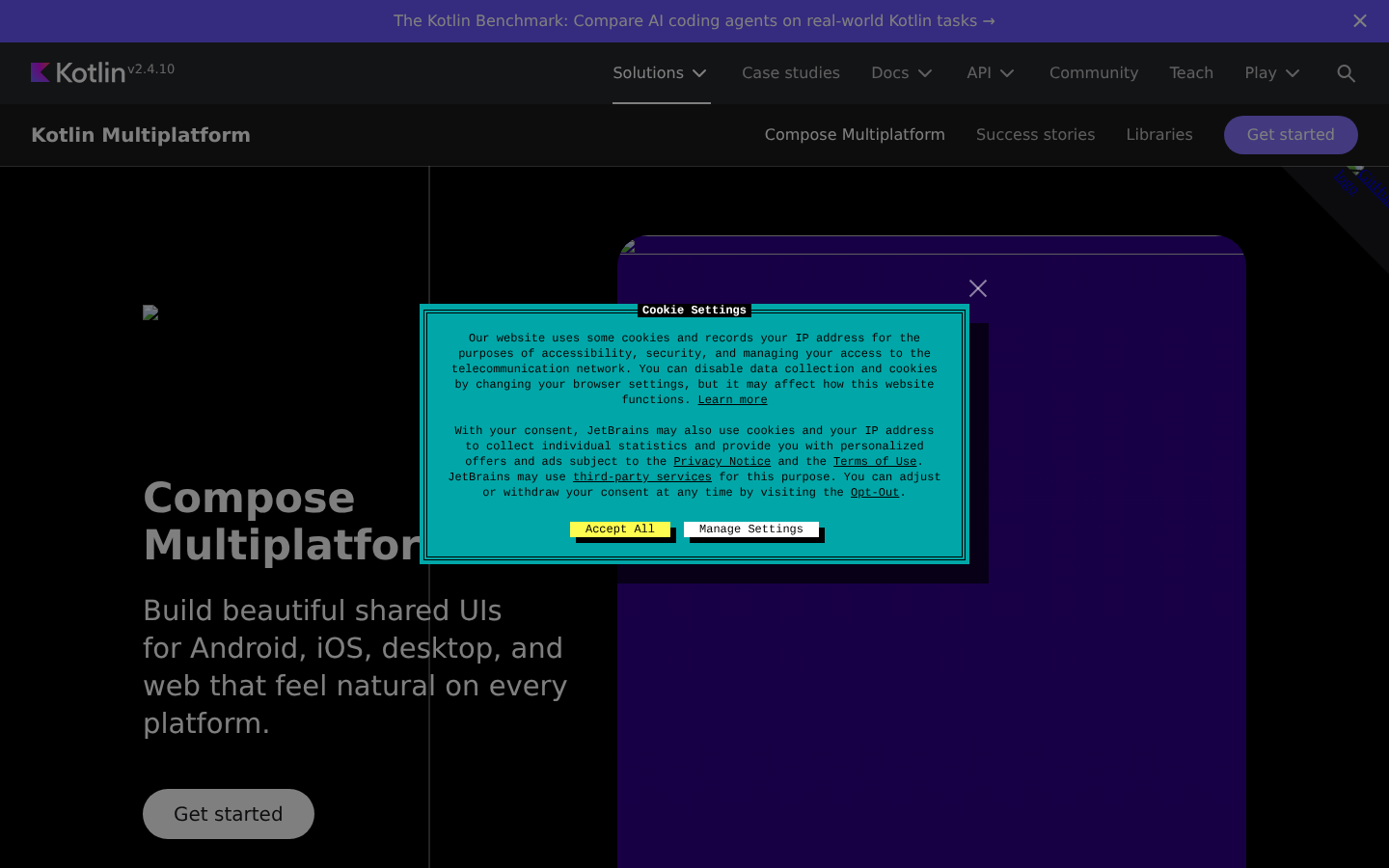Open Libraries tab
This screenshot has width=1389, height=868.
[1159, 135]
